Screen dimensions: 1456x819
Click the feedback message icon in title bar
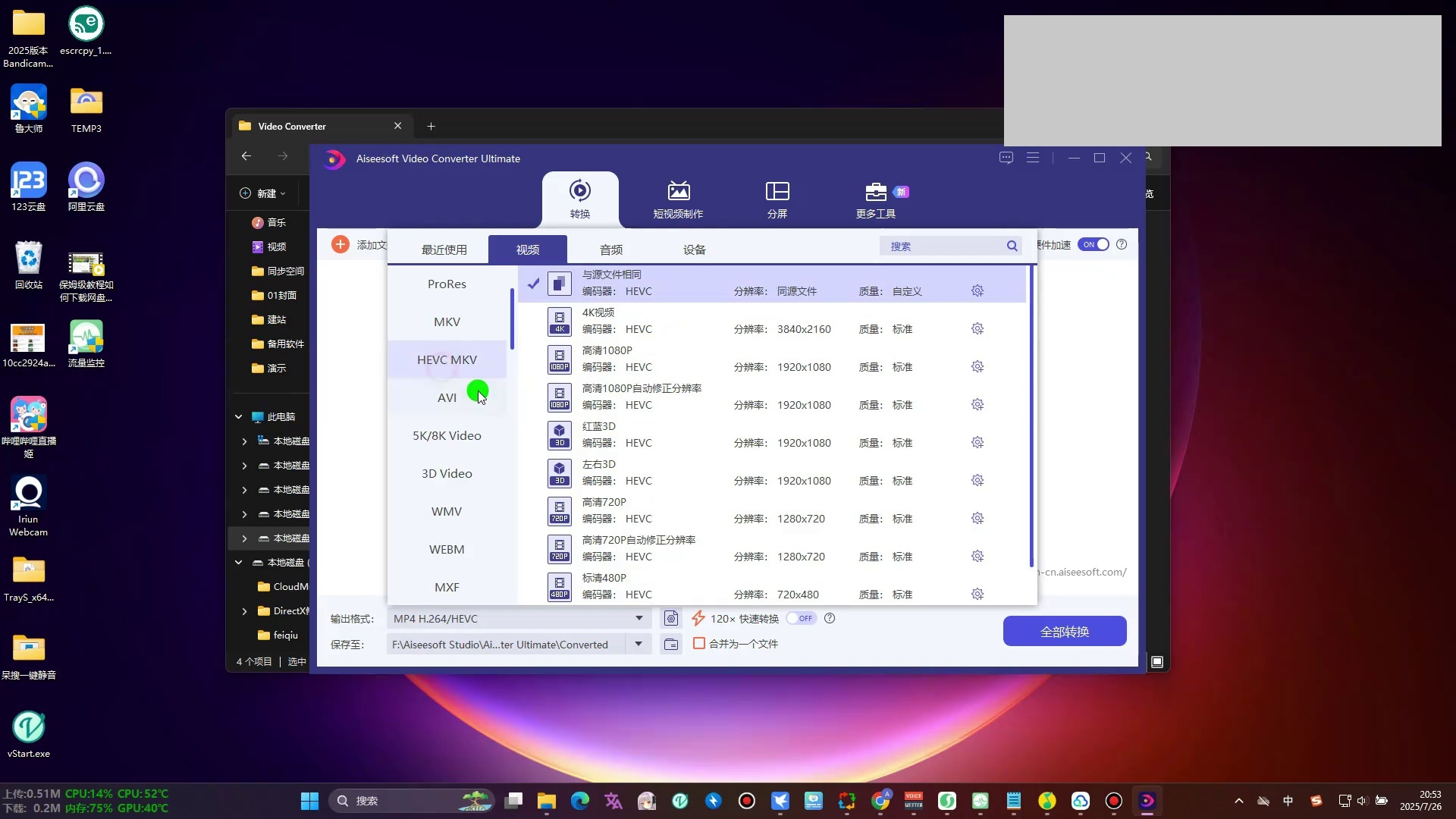coord(1006,158)
